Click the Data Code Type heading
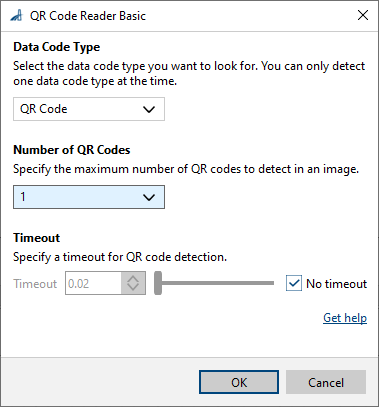This screenshot has height=407, width=379. point(57,47)
